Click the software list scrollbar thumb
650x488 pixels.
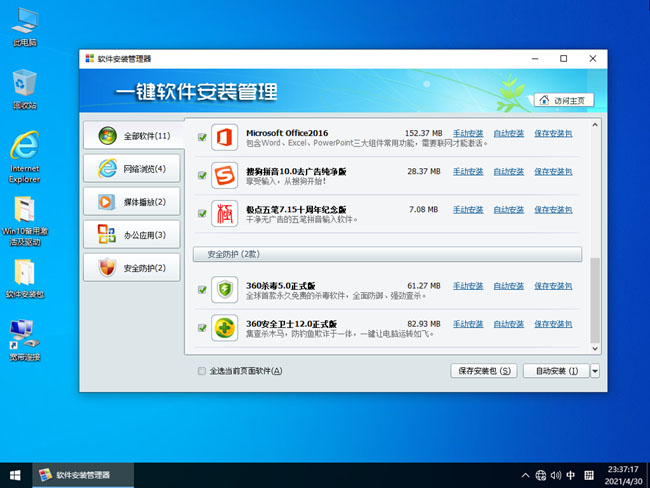(595, 300)
